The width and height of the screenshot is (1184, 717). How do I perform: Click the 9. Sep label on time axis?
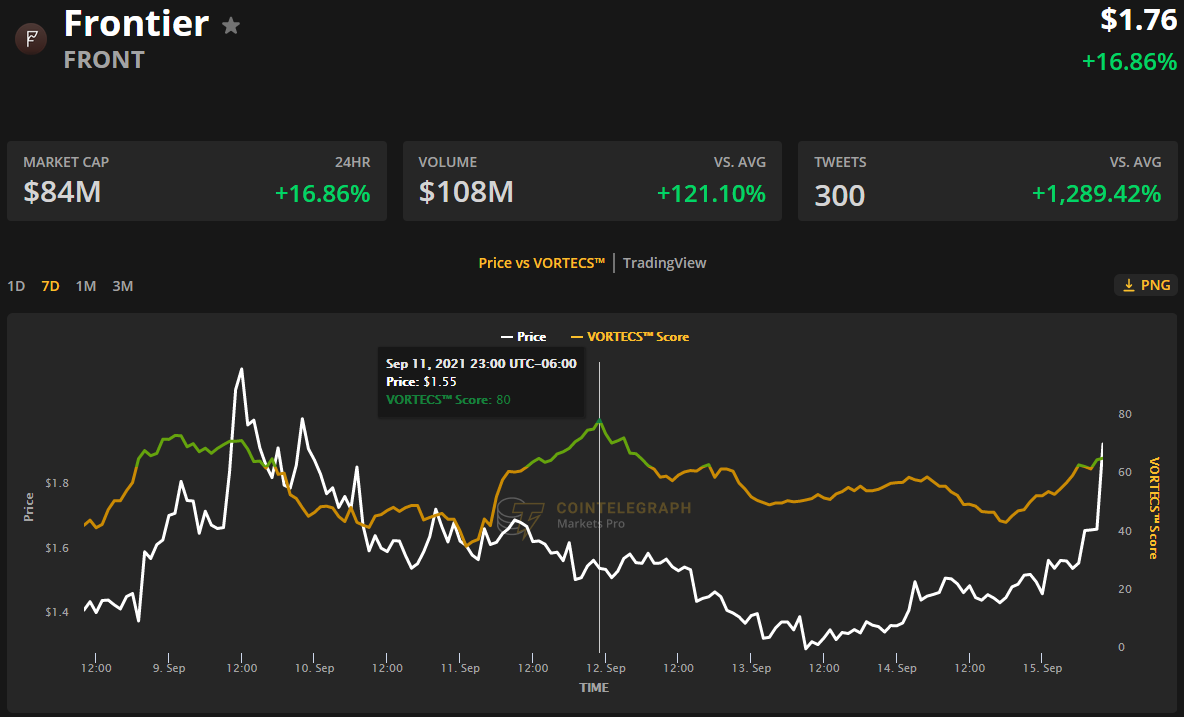169,668
